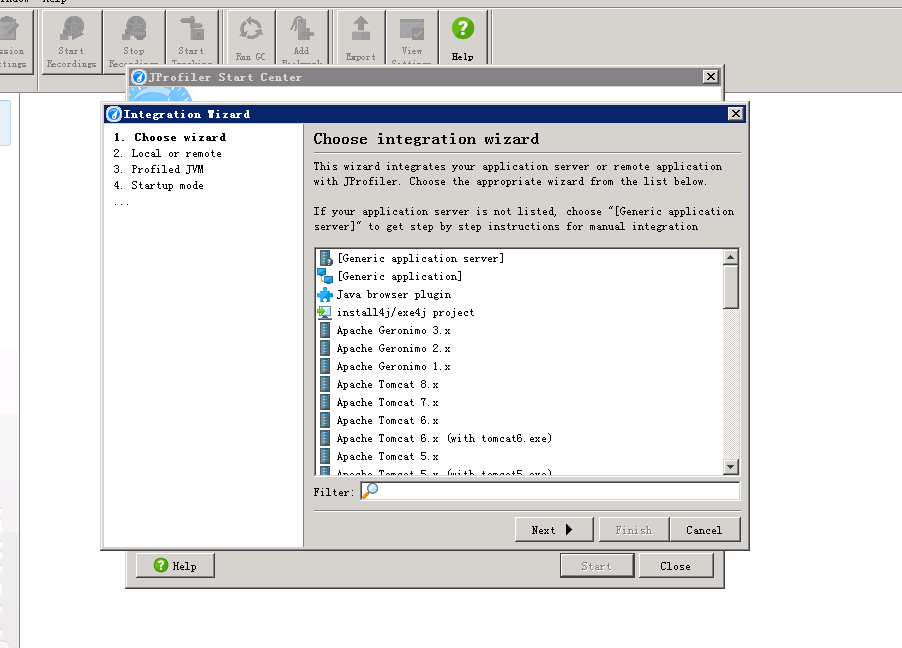Click step 2 Local or remote
Viewport: 902px width, 648px height.
(167, 154)
